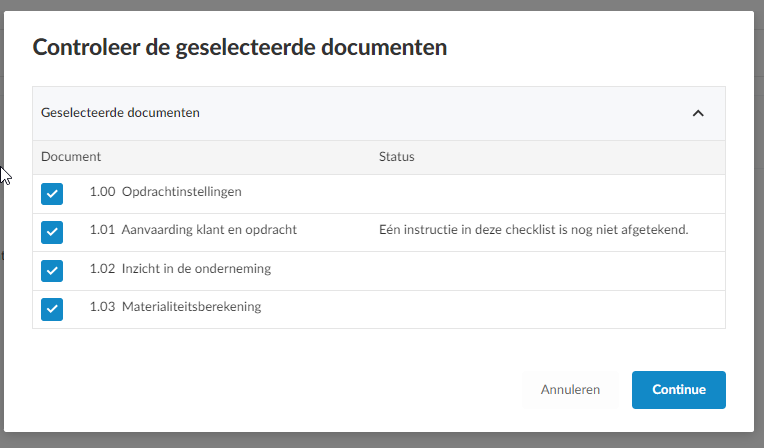Viewport: 764px width, 448px height.
Task: Toggle the 1.03 Materialiteitsberekening checkbox
Action: pos(52,309)
